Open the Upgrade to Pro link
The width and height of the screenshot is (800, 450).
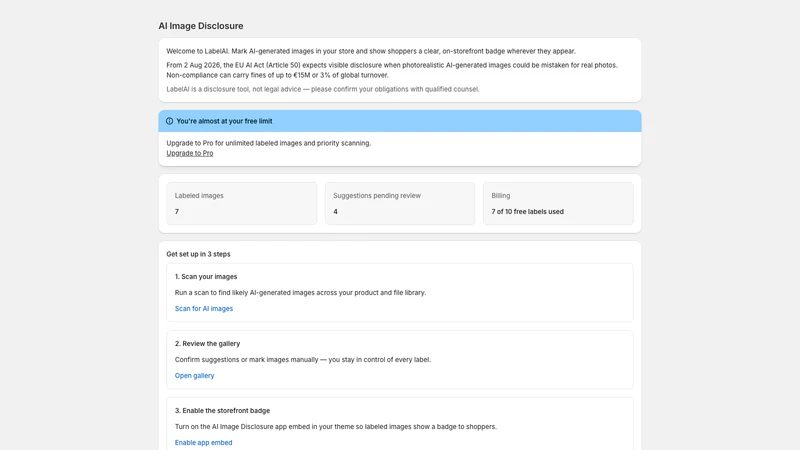(190, 153)
